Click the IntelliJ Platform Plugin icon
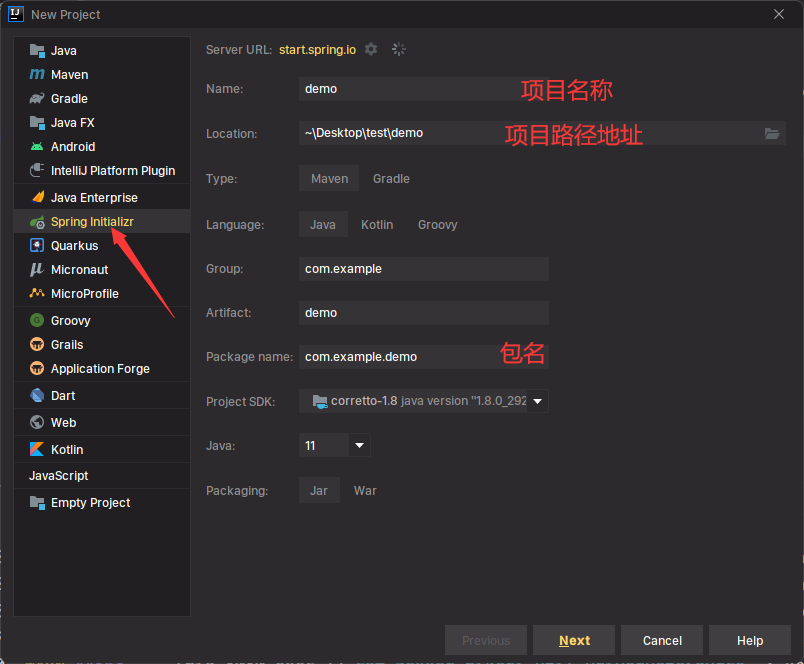Screen dimensions: 804x664 point(37,170)
